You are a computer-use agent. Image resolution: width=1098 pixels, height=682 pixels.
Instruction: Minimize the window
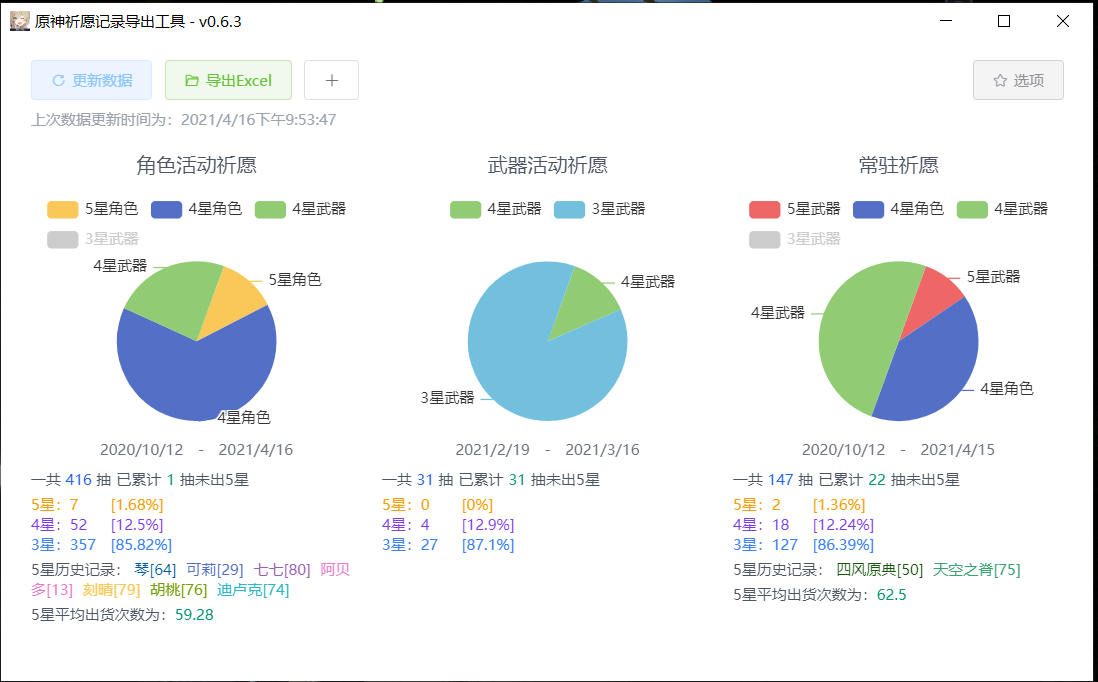(946, 21)
